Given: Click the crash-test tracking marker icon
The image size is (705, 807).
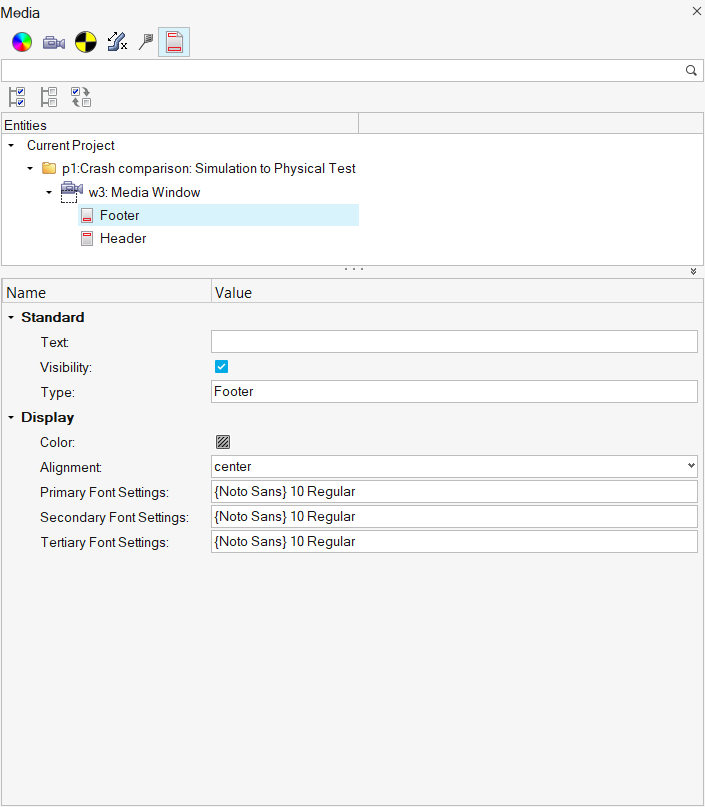Looking at the screenshot, I should 86,42.
